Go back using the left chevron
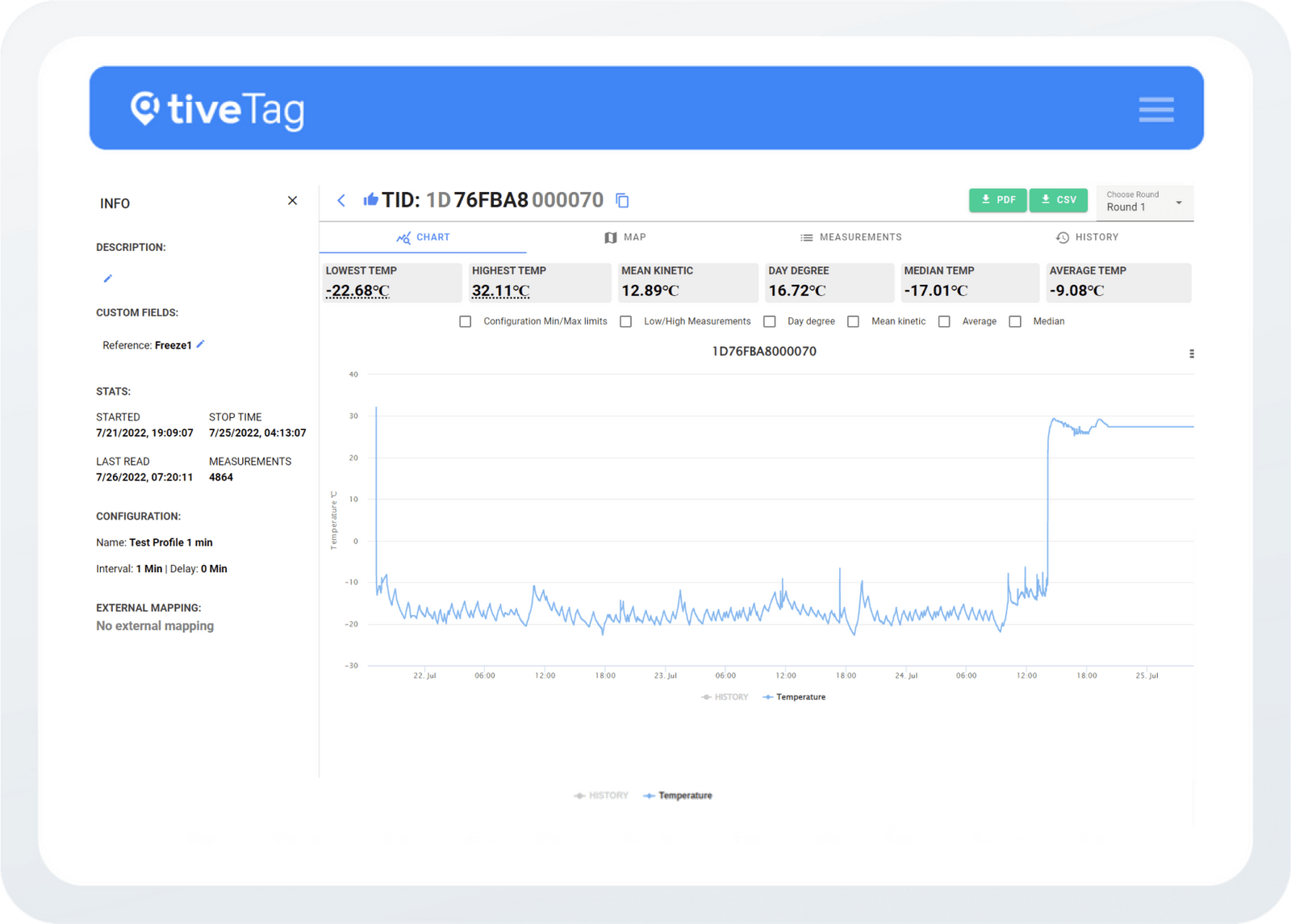Viewport: 1291px width, 924px height. (341, 201)
